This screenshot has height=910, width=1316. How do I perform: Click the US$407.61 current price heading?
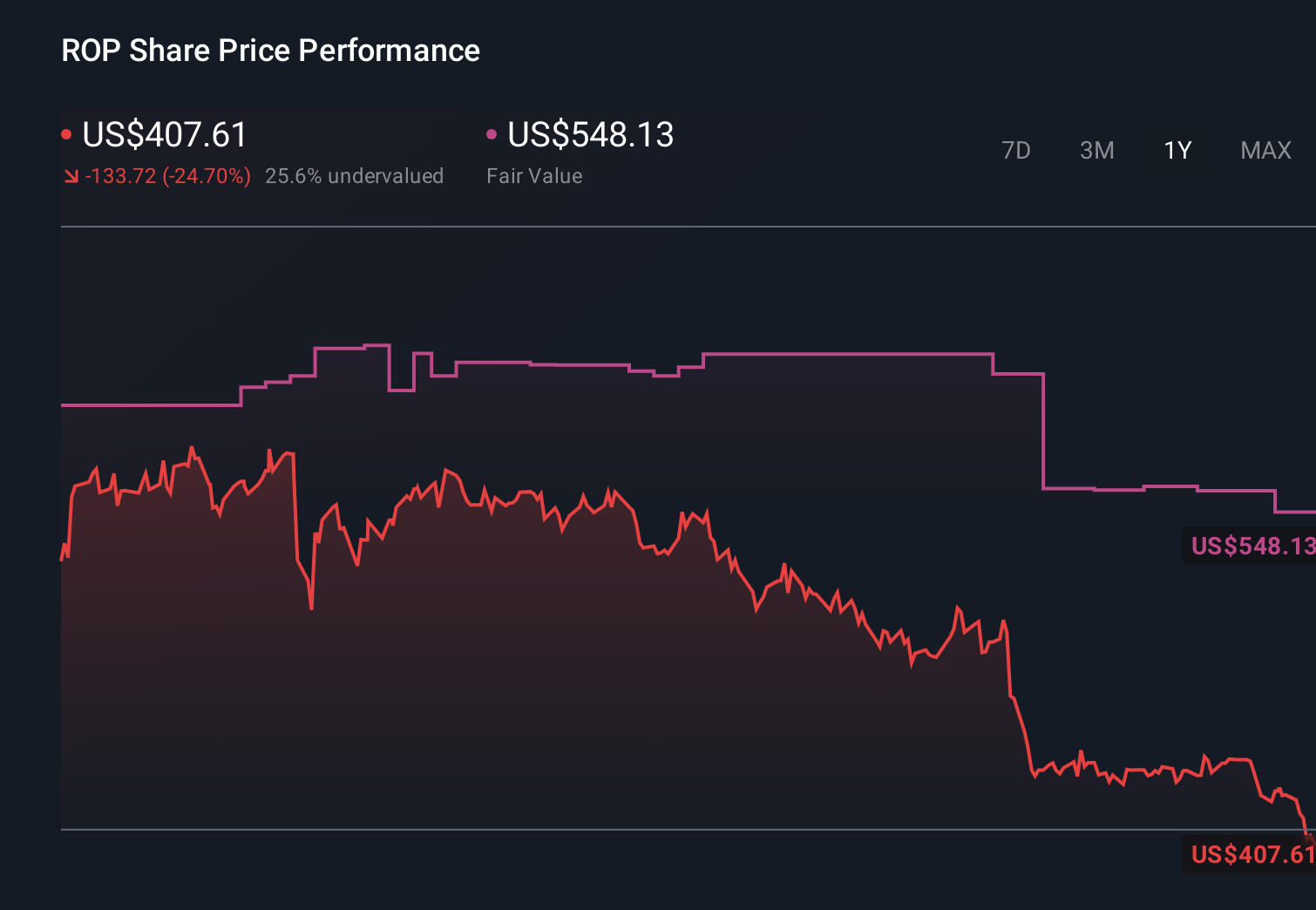(165, 135)
